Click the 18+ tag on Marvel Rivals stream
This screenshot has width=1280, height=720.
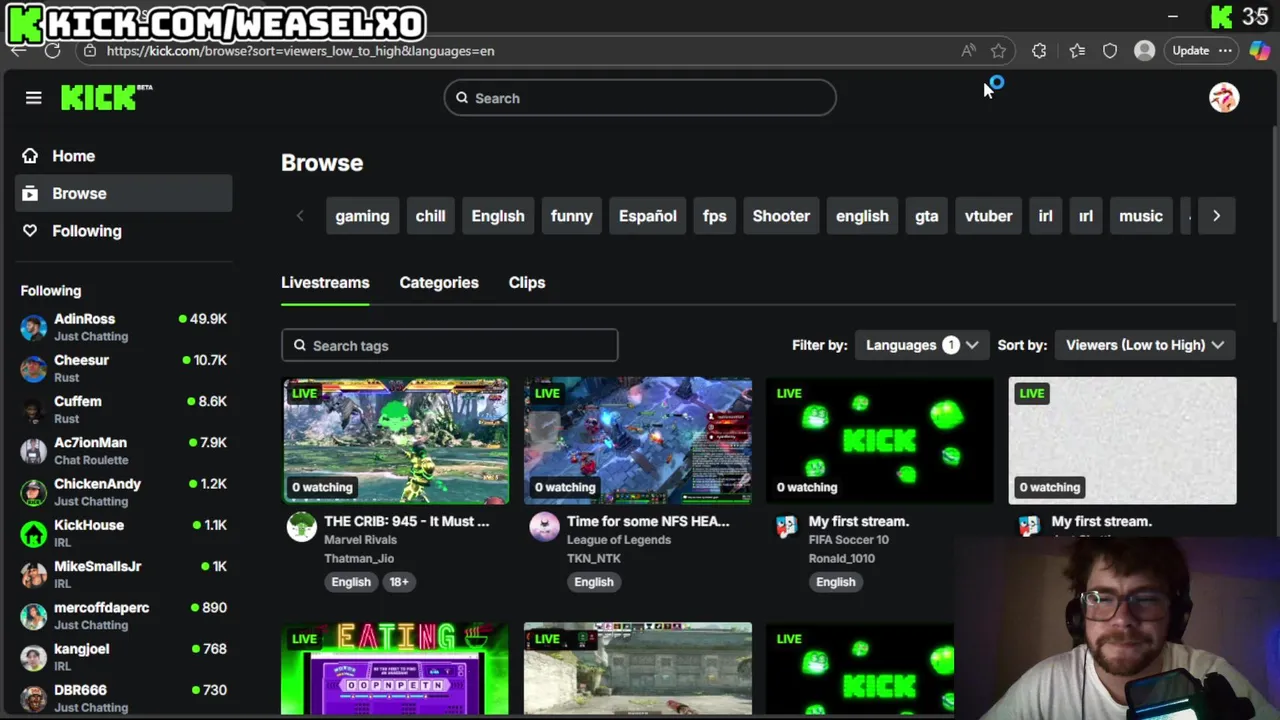[x=398, y=582]
